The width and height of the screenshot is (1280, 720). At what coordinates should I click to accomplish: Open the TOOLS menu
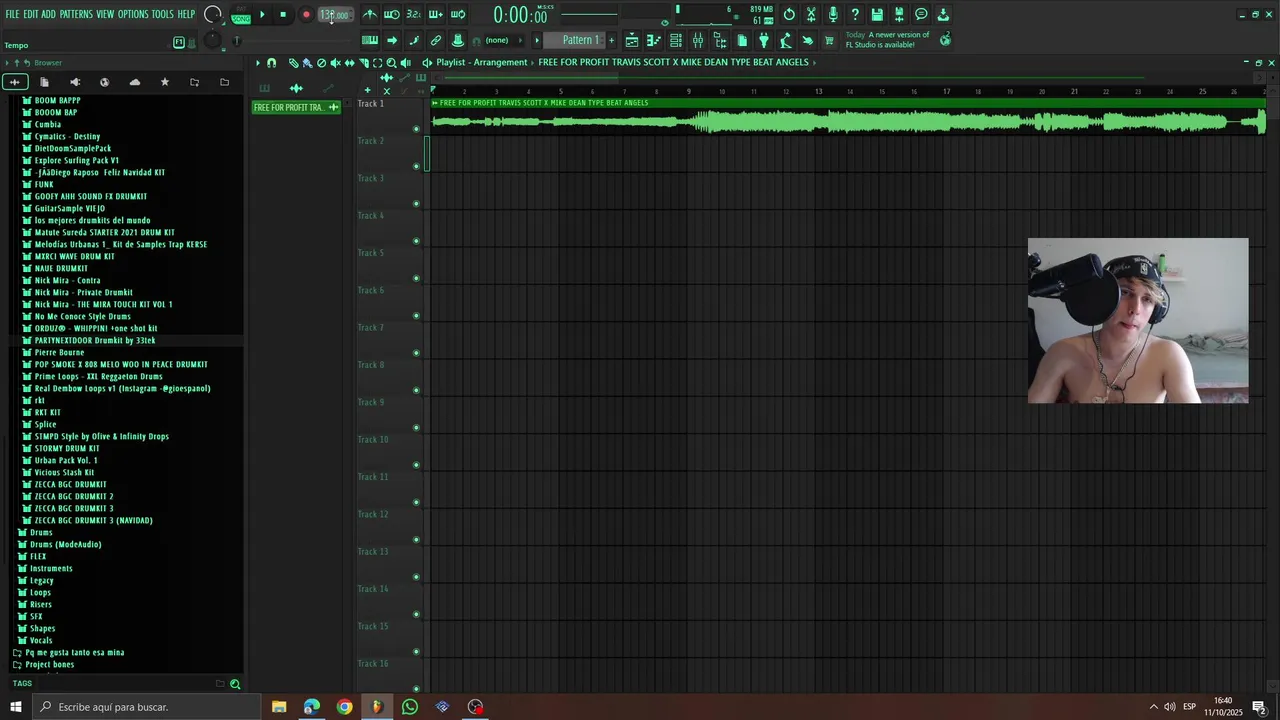point(162,14)
